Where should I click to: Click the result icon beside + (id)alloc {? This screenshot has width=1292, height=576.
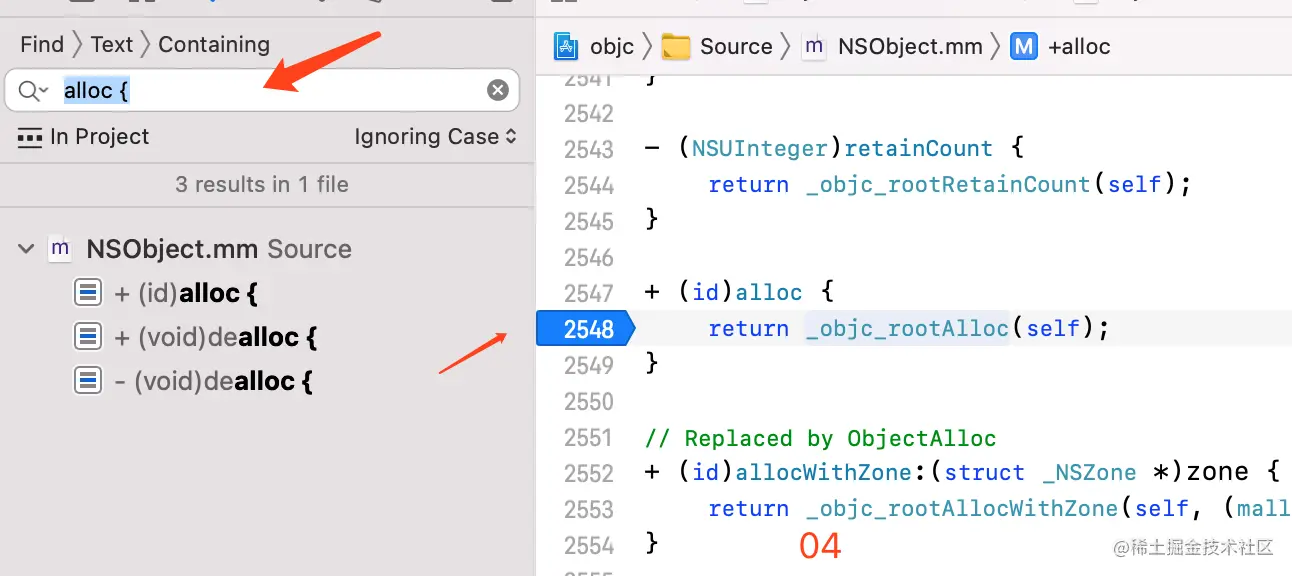click(x=88, y=293)
